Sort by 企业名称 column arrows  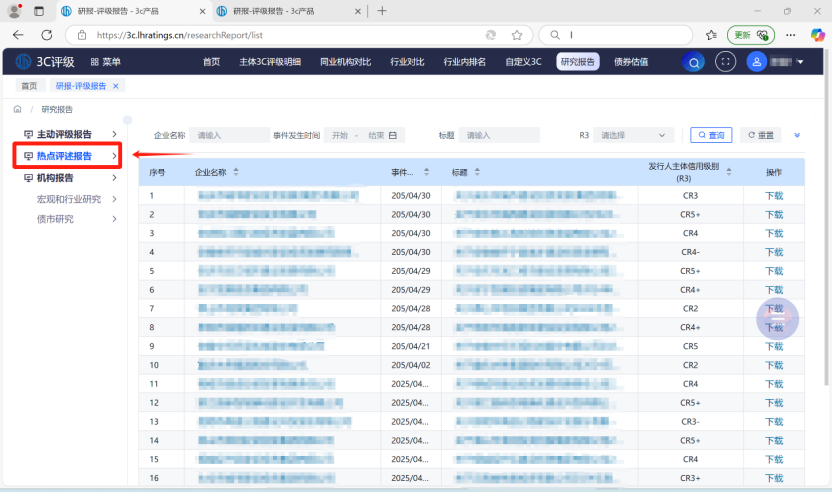[236, 172]
